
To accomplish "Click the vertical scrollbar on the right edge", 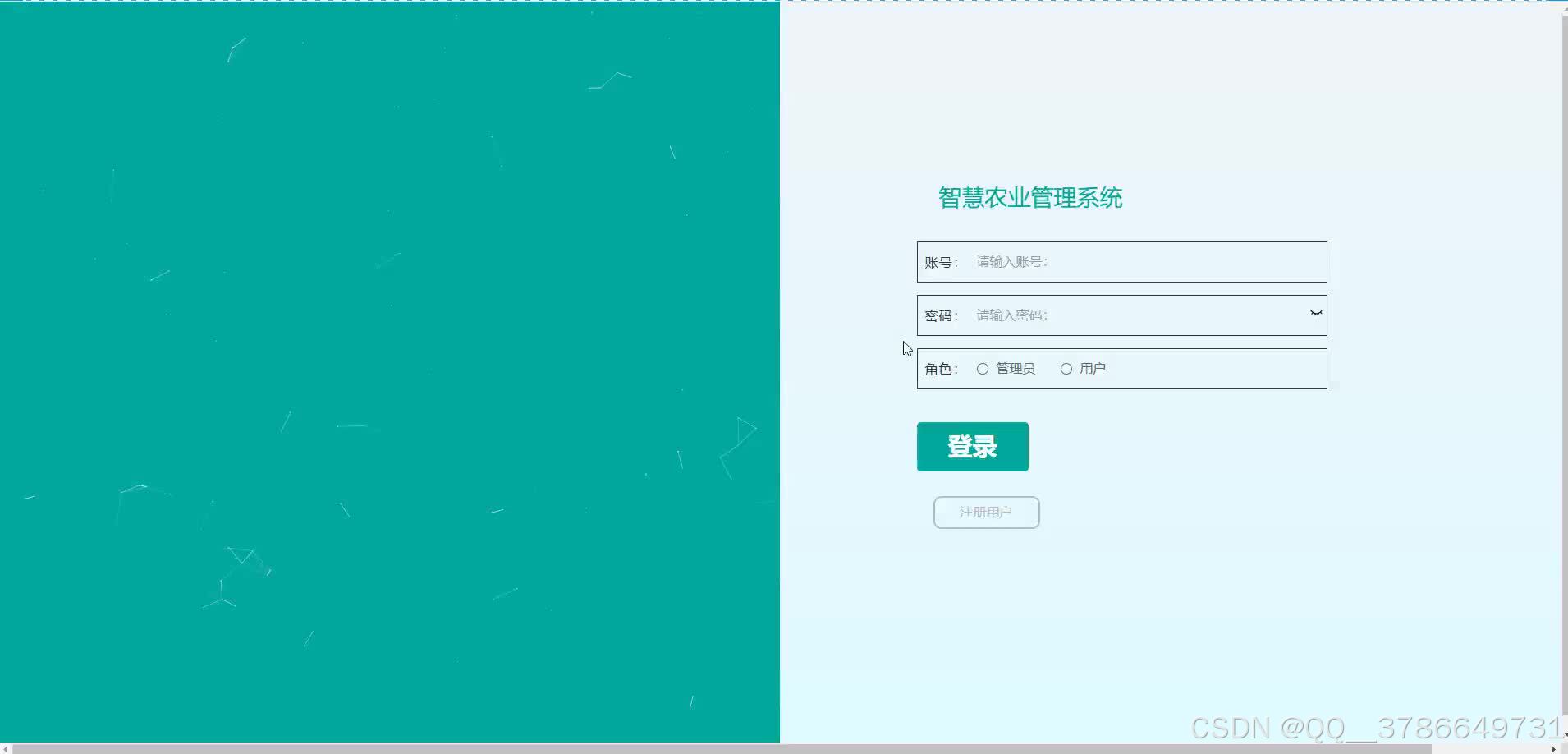I will 1561,370.
